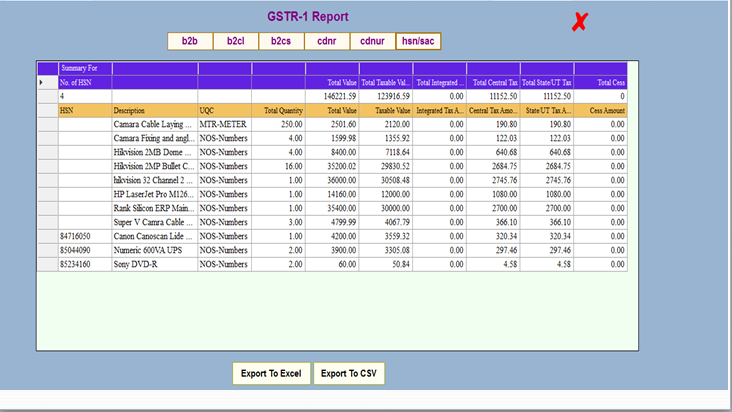This screenshot has height=412, width=732.
Task: Select the b2cs tab
Action: pyautogui.click(x=281, y=41)
